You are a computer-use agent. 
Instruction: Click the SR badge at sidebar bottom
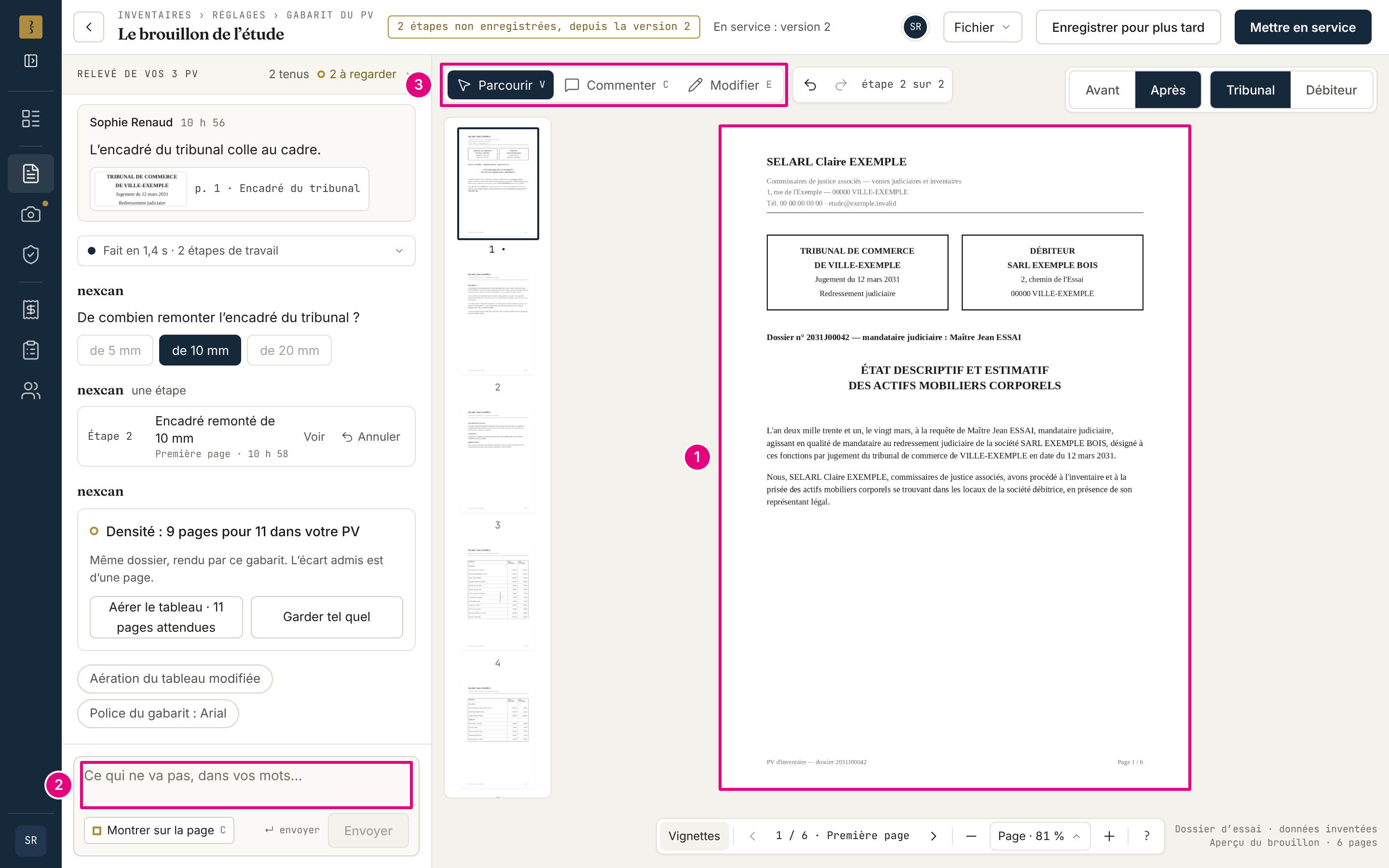click(31, 841)
